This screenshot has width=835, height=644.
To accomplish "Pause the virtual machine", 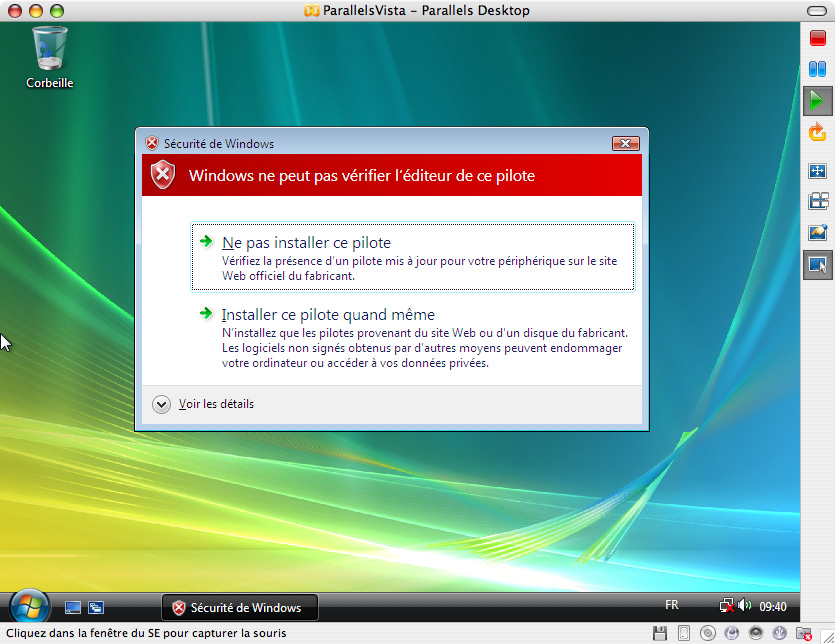I will pyautogui.click(x=817, y=69).
